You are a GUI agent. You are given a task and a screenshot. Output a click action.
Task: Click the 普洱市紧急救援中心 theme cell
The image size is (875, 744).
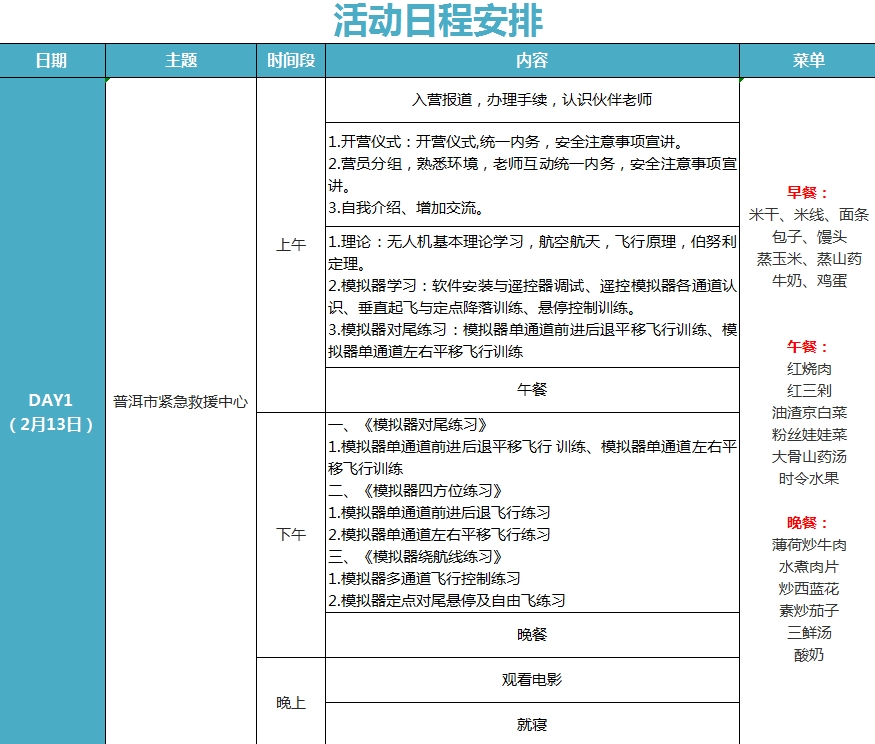(181, 401)
